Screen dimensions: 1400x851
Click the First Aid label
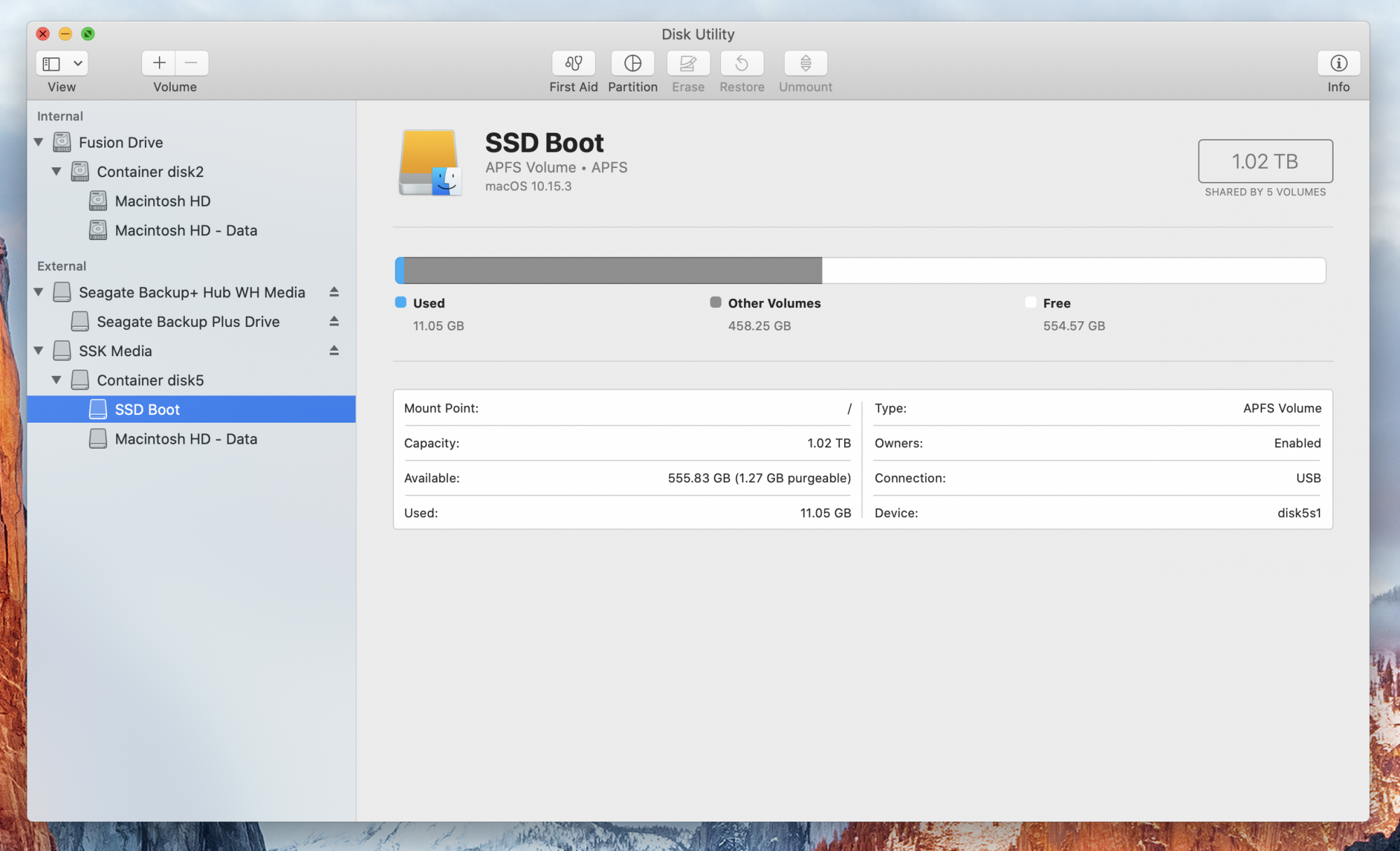pos(573,87)
